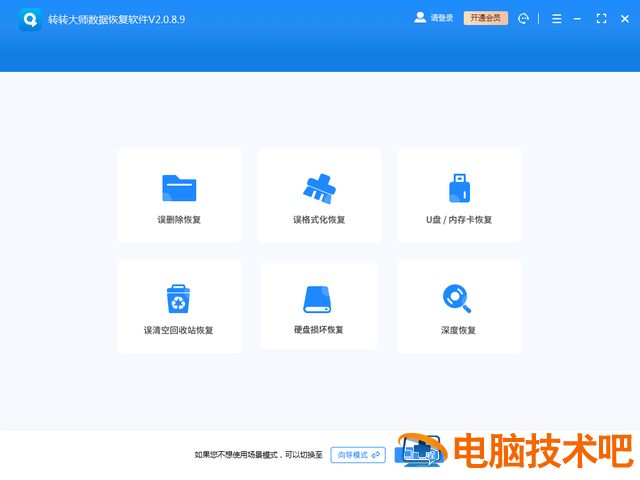Click the 误清空回收站恢复 label
640x480 pixels.
tap(179, 330)
